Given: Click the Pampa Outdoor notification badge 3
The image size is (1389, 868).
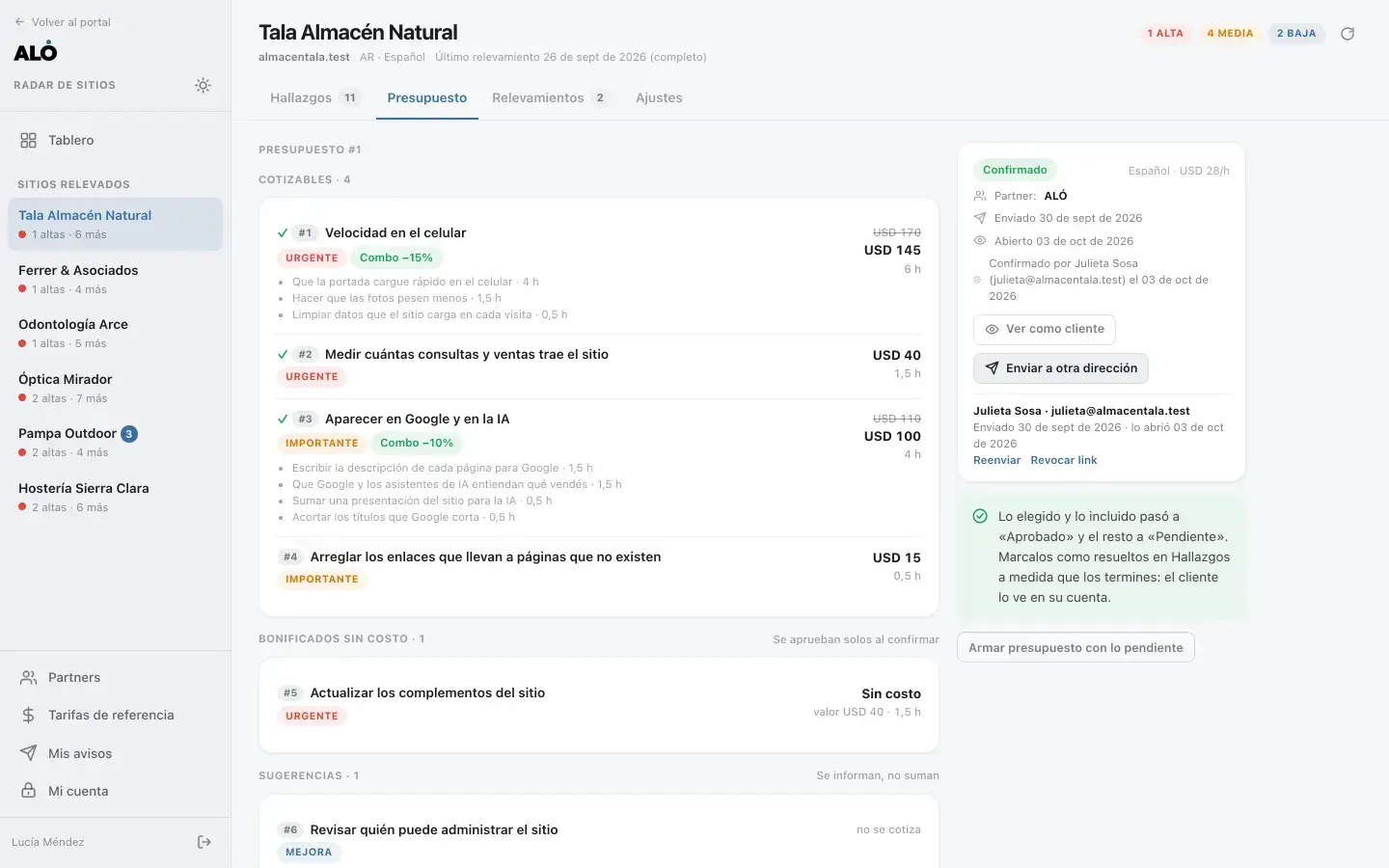Looking at the screenshot, I should click(x=129, y=434).
